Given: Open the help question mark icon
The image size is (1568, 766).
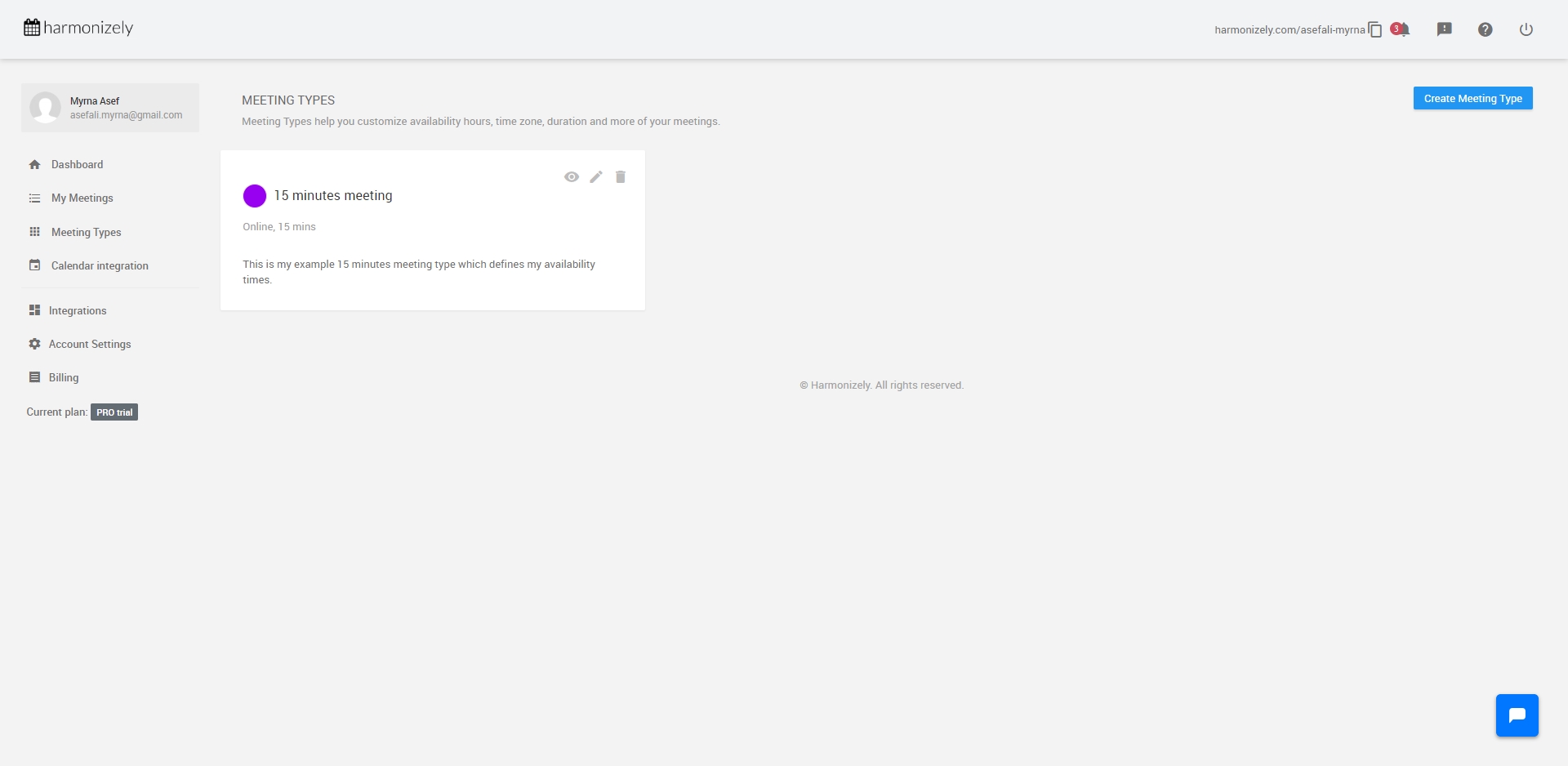Looking at the screenshot, I should pyautogui.click(x=1485, y=29).
